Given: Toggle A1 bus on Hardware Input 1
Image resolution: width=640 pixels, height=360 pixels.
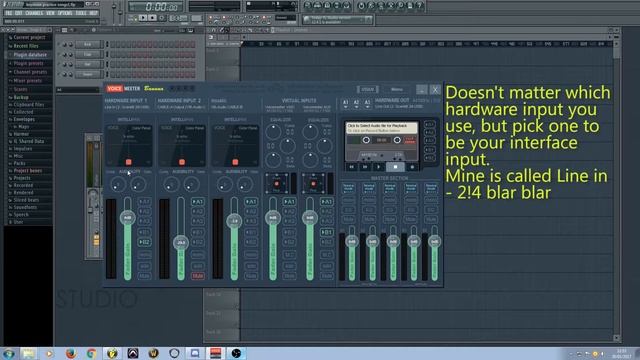Looking at the screenshot, I should point(144,202).
